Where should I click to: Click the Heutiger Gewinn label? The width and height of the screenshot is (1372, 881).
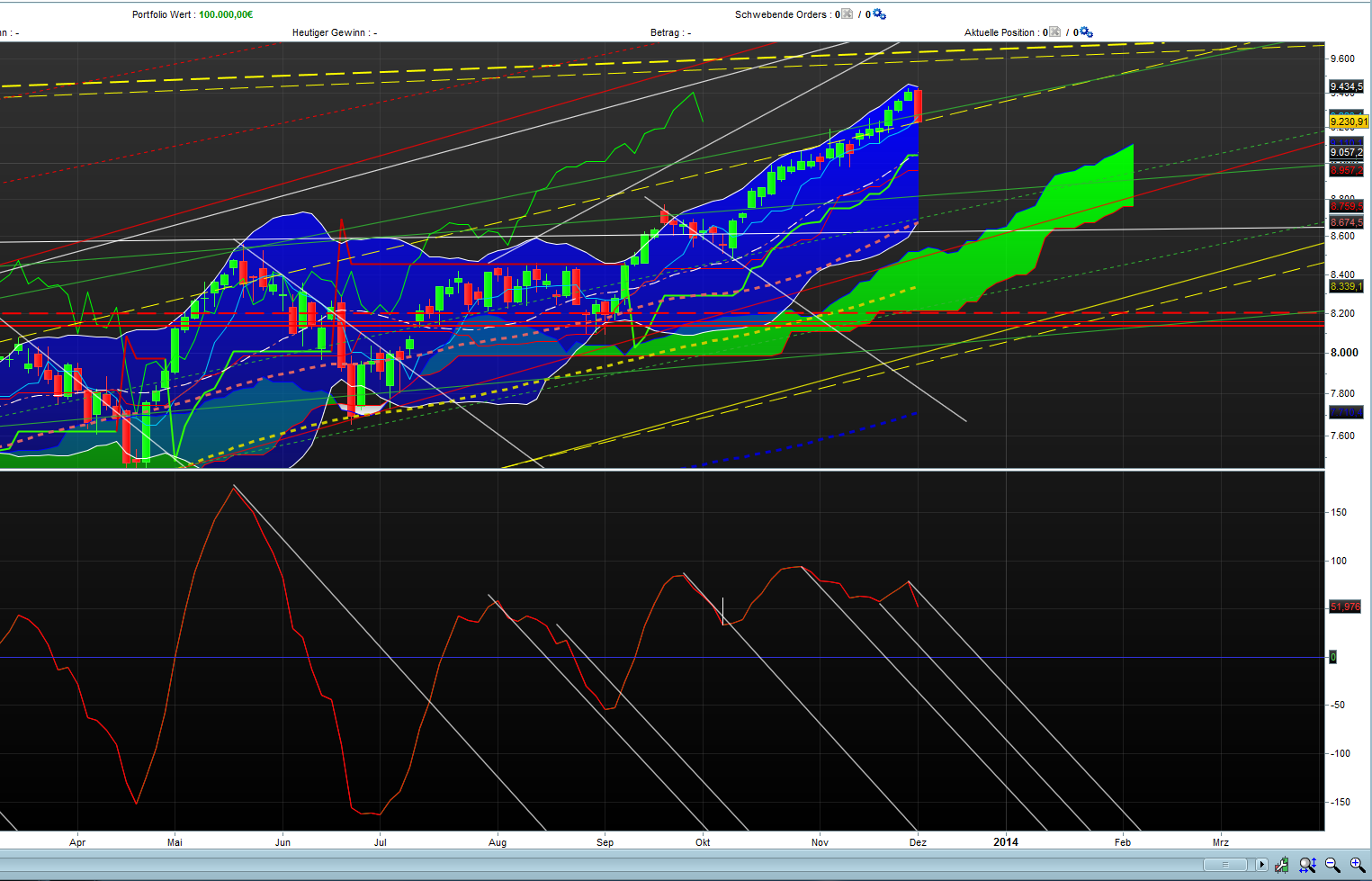click(328, 32)
